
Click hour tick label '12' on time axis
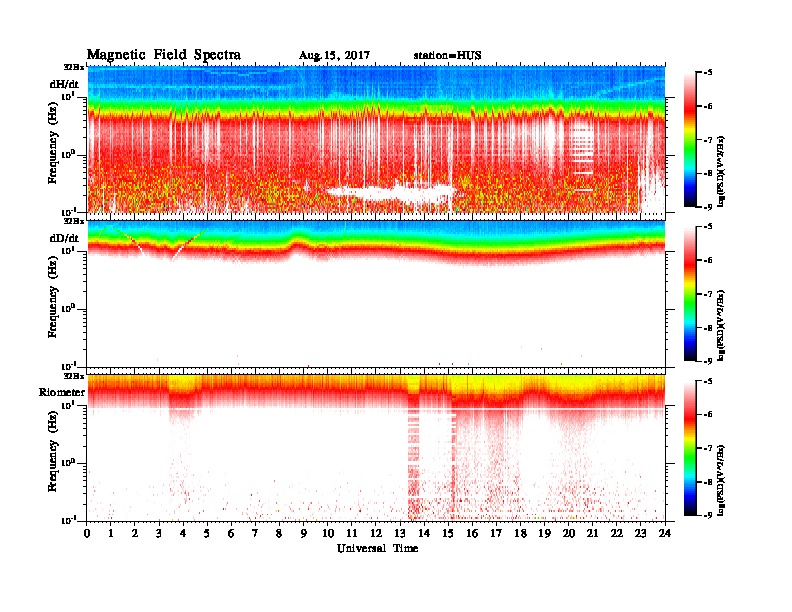point(376,534)
